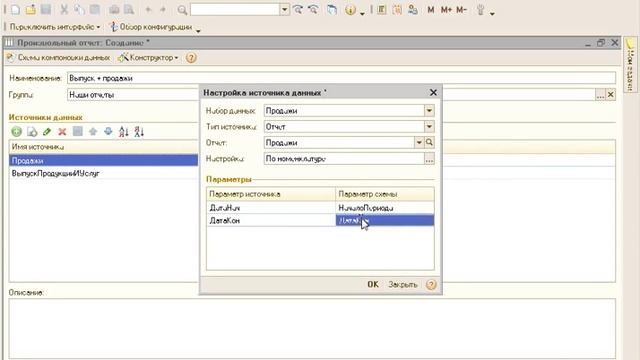Image resolution: width=640 pixels, height=360 pixels.
Task: Click the Find previous icon
Action: (313, 9)
